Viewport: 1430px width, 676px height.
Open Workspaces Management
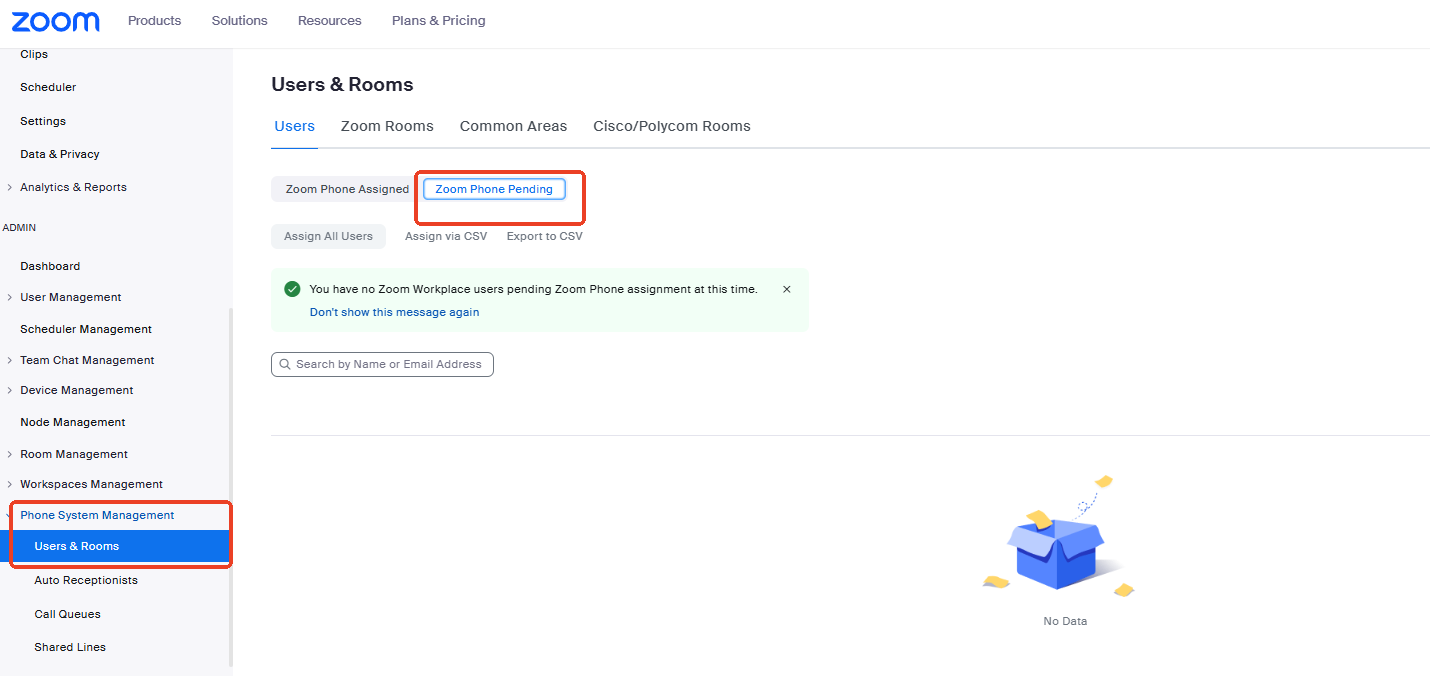(91, 484)
